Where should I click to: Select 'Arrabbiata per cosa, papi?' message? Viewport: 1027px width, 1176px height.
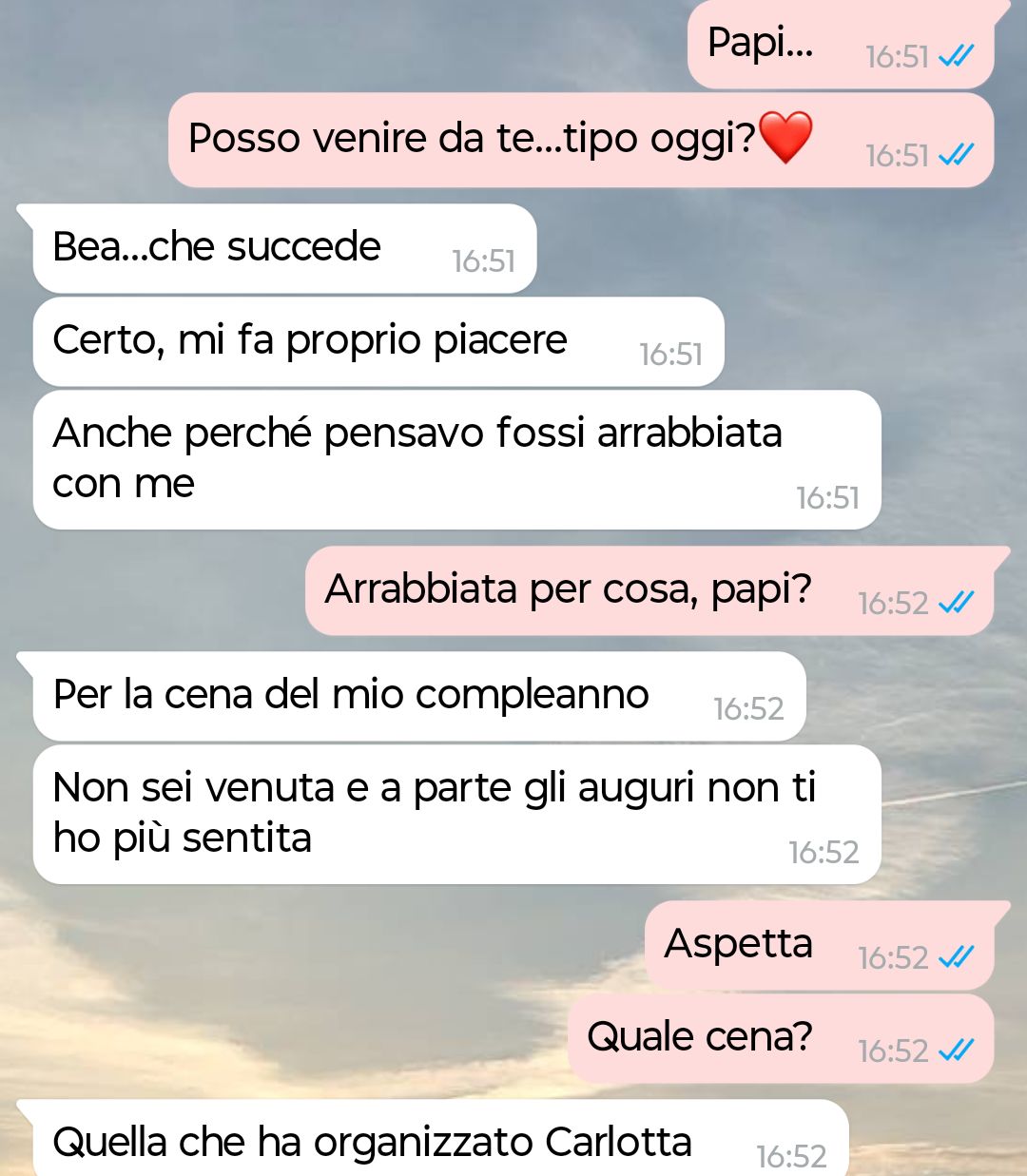[649, 590]
